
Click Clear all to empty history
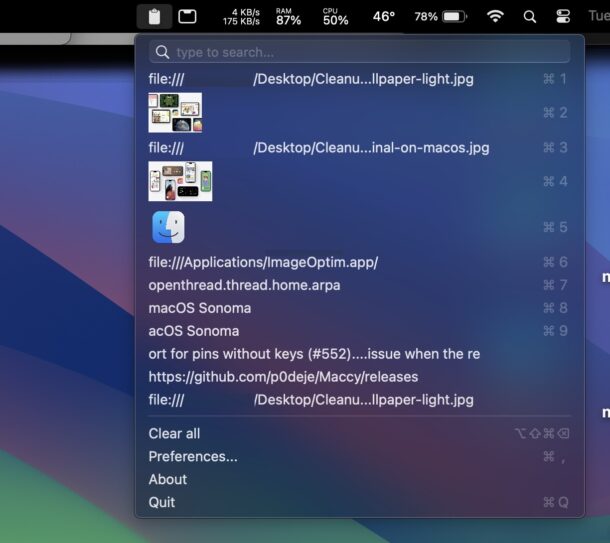tap(174, 433)
